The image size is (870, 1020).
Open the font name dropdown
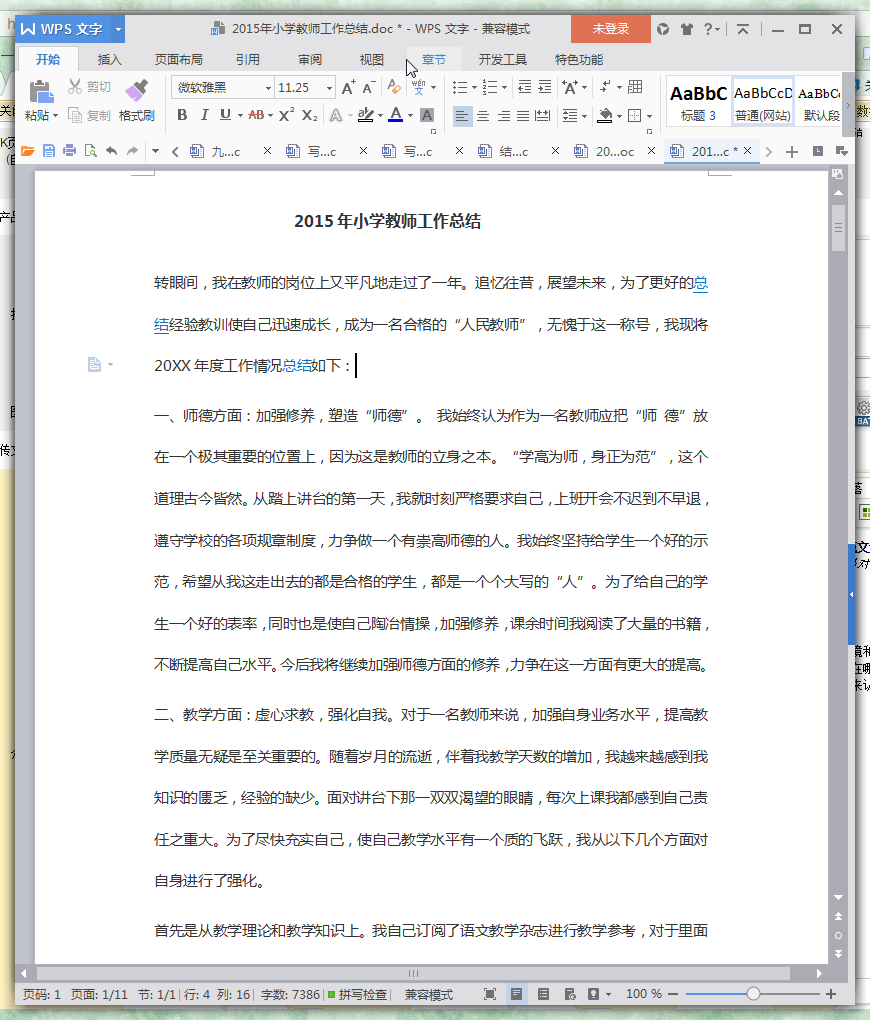(265, 87)
